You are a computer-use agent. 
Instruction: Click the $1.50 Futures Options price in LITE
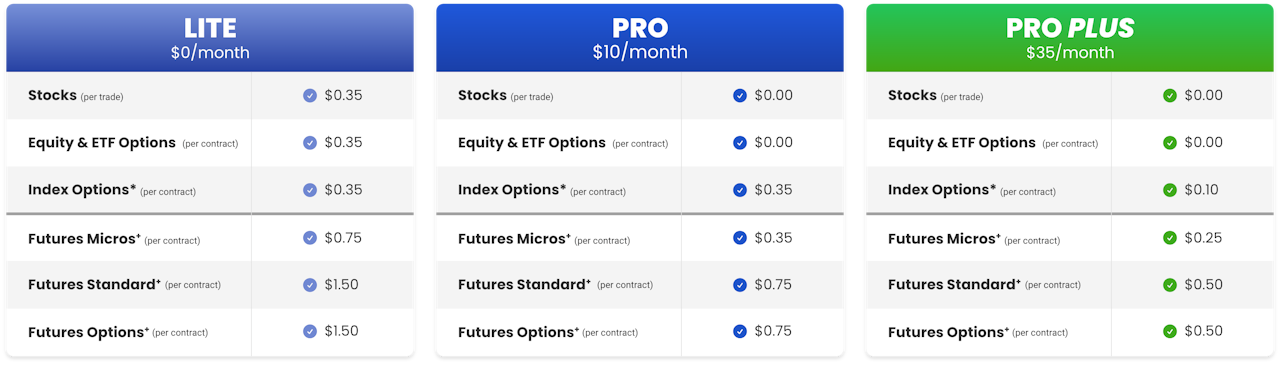341,331
